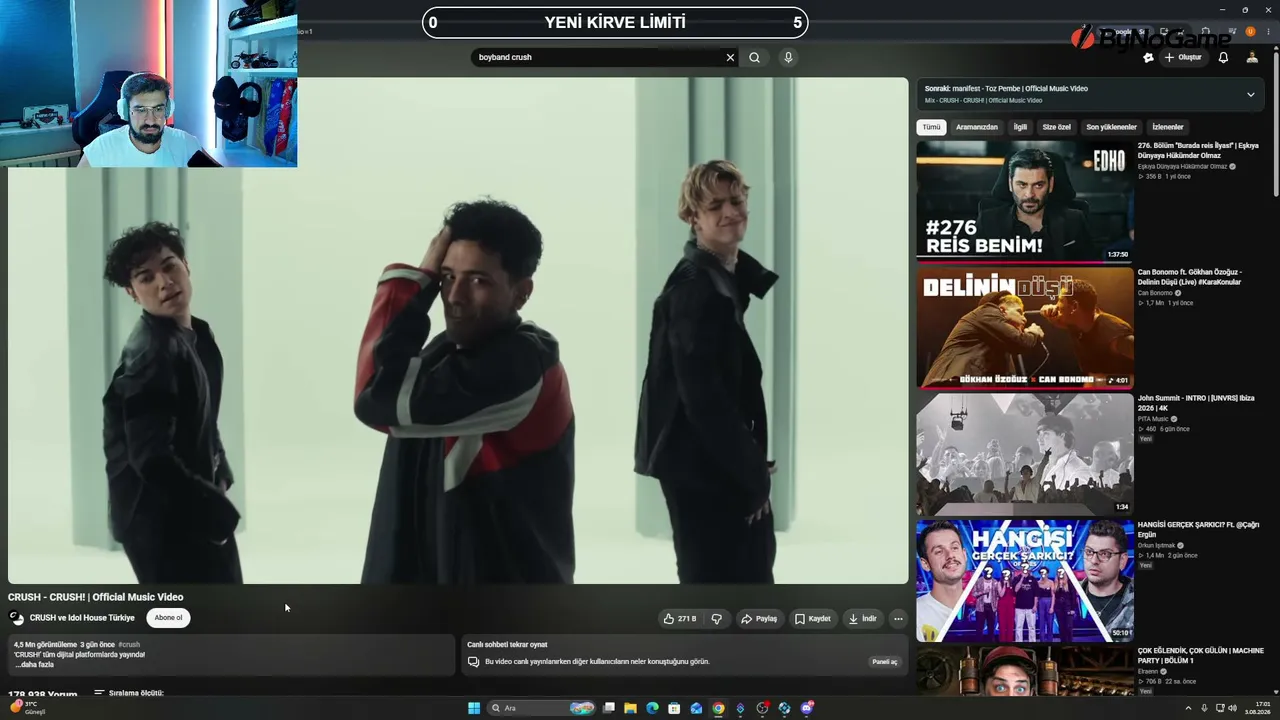The height and width of the screenshot is (720, 1280).
Task: Clear the 'boyband crush' search text
Action: (x=730, y=57)
